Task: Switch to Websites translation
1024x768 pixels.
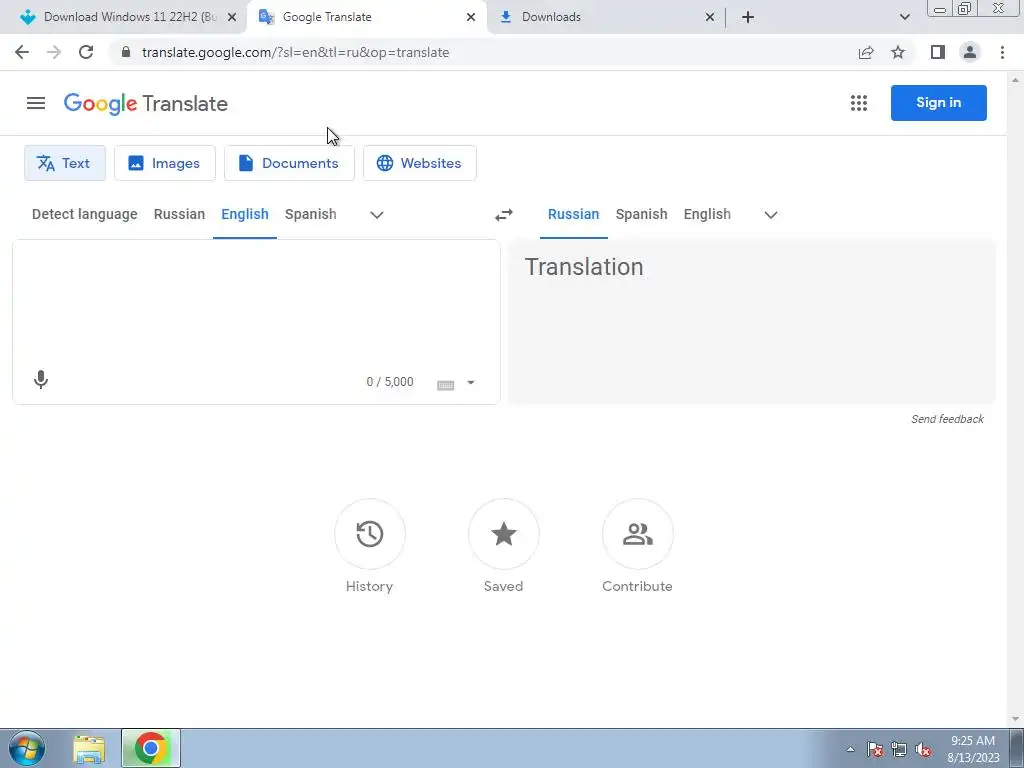Action: tap(420, 163)
